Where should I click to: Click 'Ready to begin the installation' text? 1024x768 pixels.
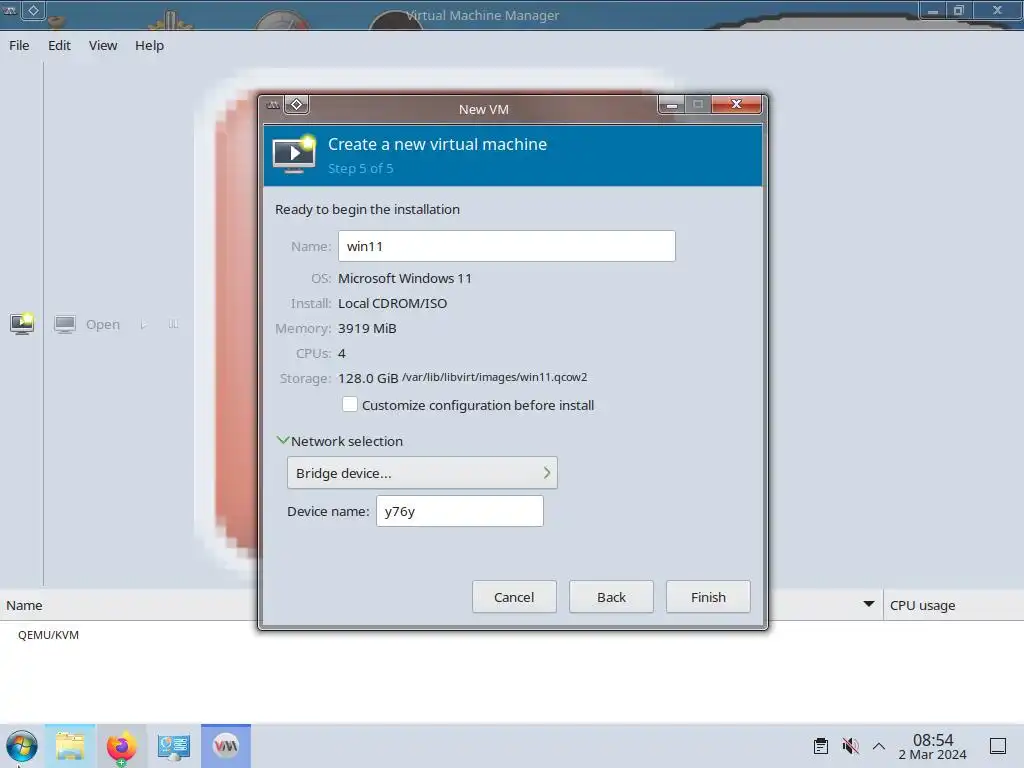367,209
